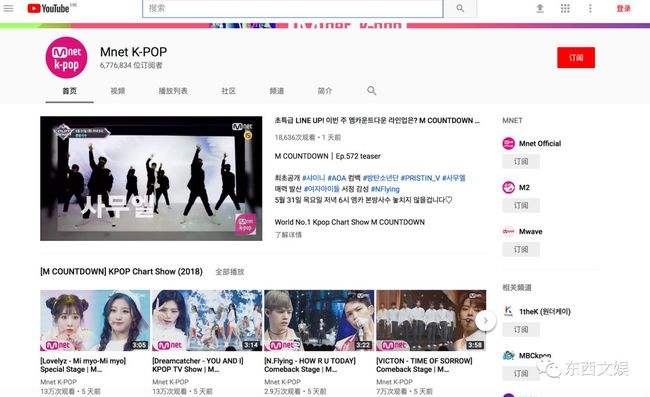Open the Lovelyz Mi myo-Mi myo thumbnail
This screenshot has width=650, height=397.
point(95,320)
